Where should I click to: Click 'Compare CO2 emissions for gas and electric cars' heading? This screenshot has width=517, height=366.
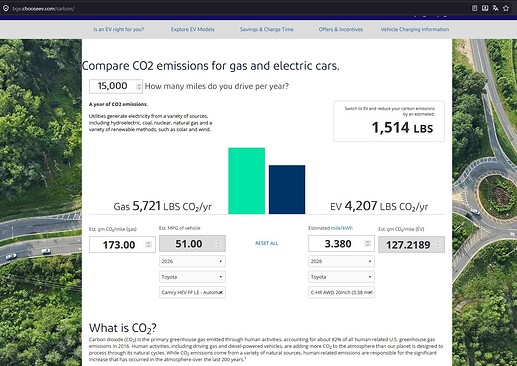point(211,66)
